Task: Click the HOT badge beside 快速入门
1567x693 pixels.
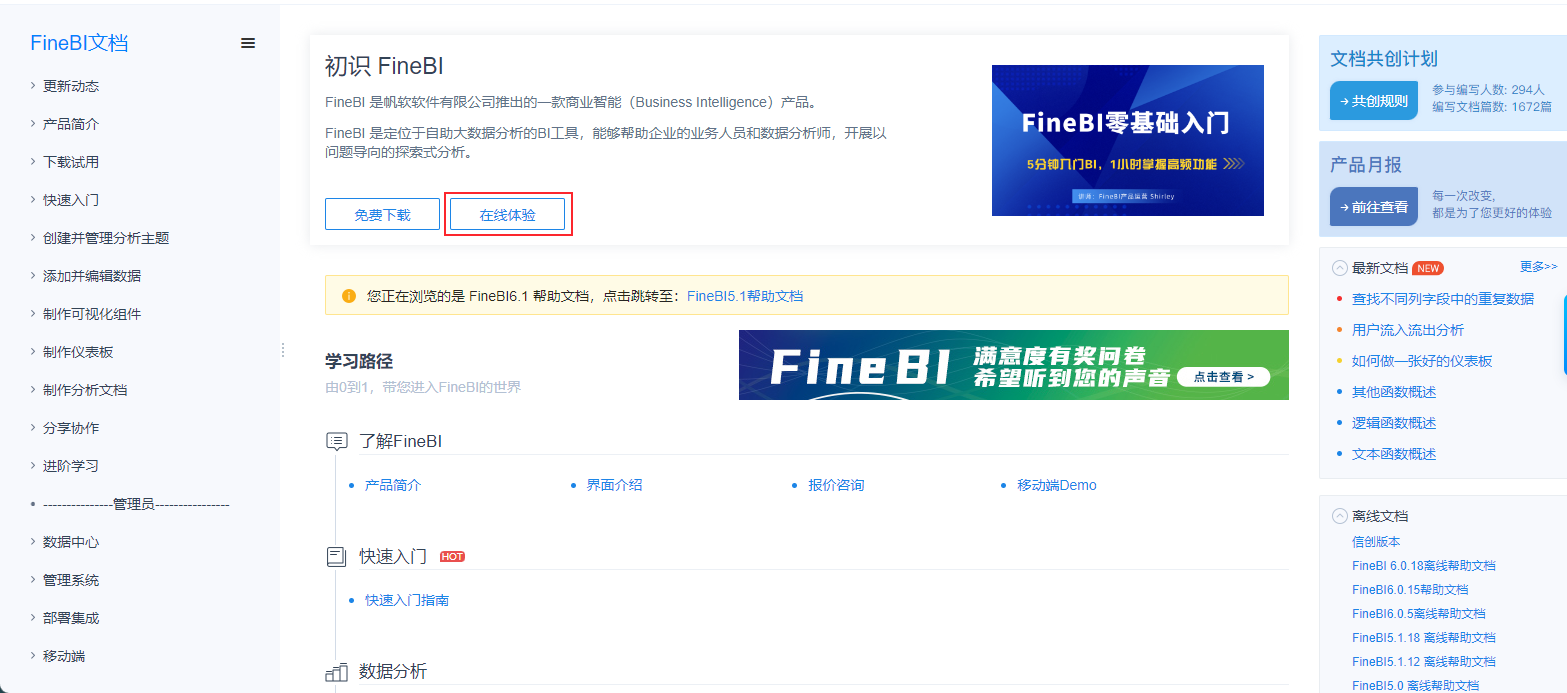Action: click(x=452, y=557)
